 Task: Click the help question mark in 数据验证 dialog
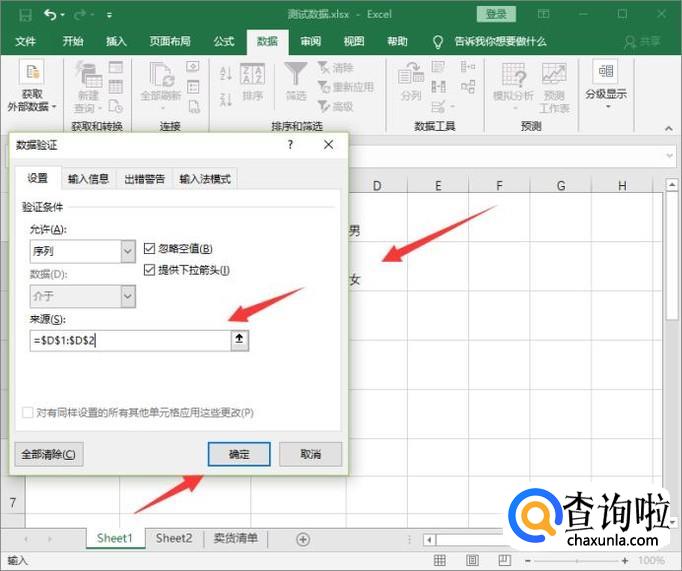point(290,145)
